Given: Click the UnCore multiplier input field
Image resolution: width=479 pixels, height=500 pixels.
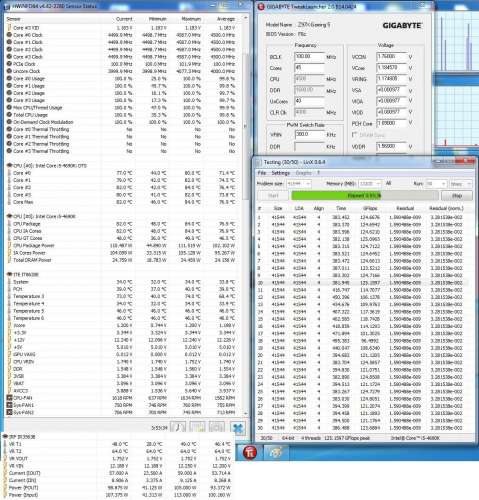Looking at the screenshot, I should tap(309, 101).
